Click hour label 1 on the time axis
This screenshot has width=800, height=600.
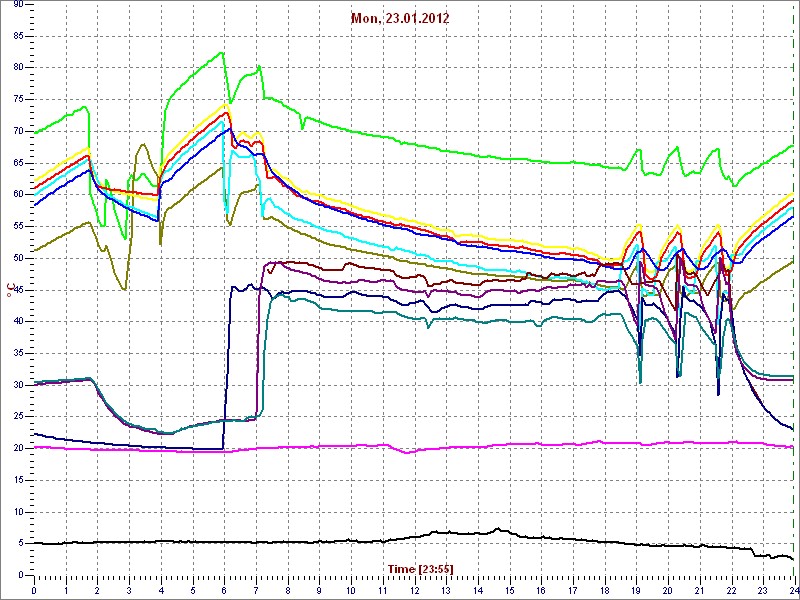[x=66, y=590]
